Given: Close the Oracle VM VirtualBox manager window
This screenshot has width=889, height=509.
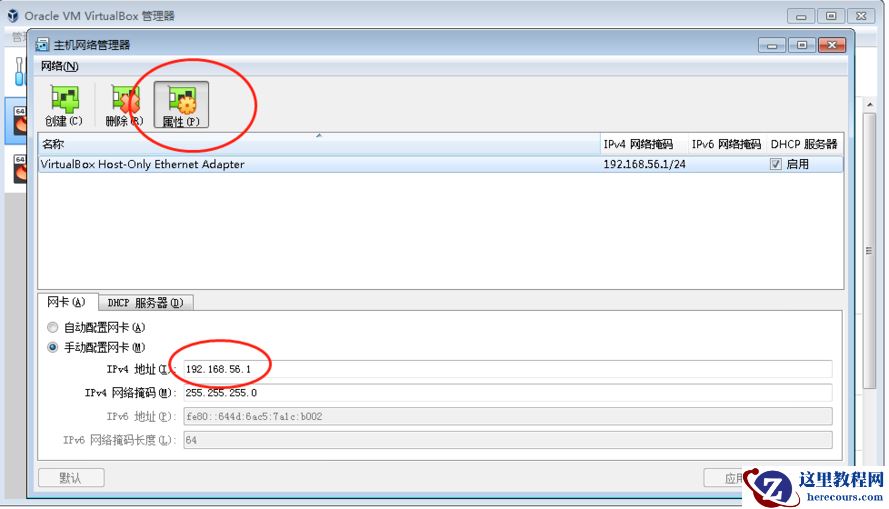Looking at the screenshot, I should point(861,16).
